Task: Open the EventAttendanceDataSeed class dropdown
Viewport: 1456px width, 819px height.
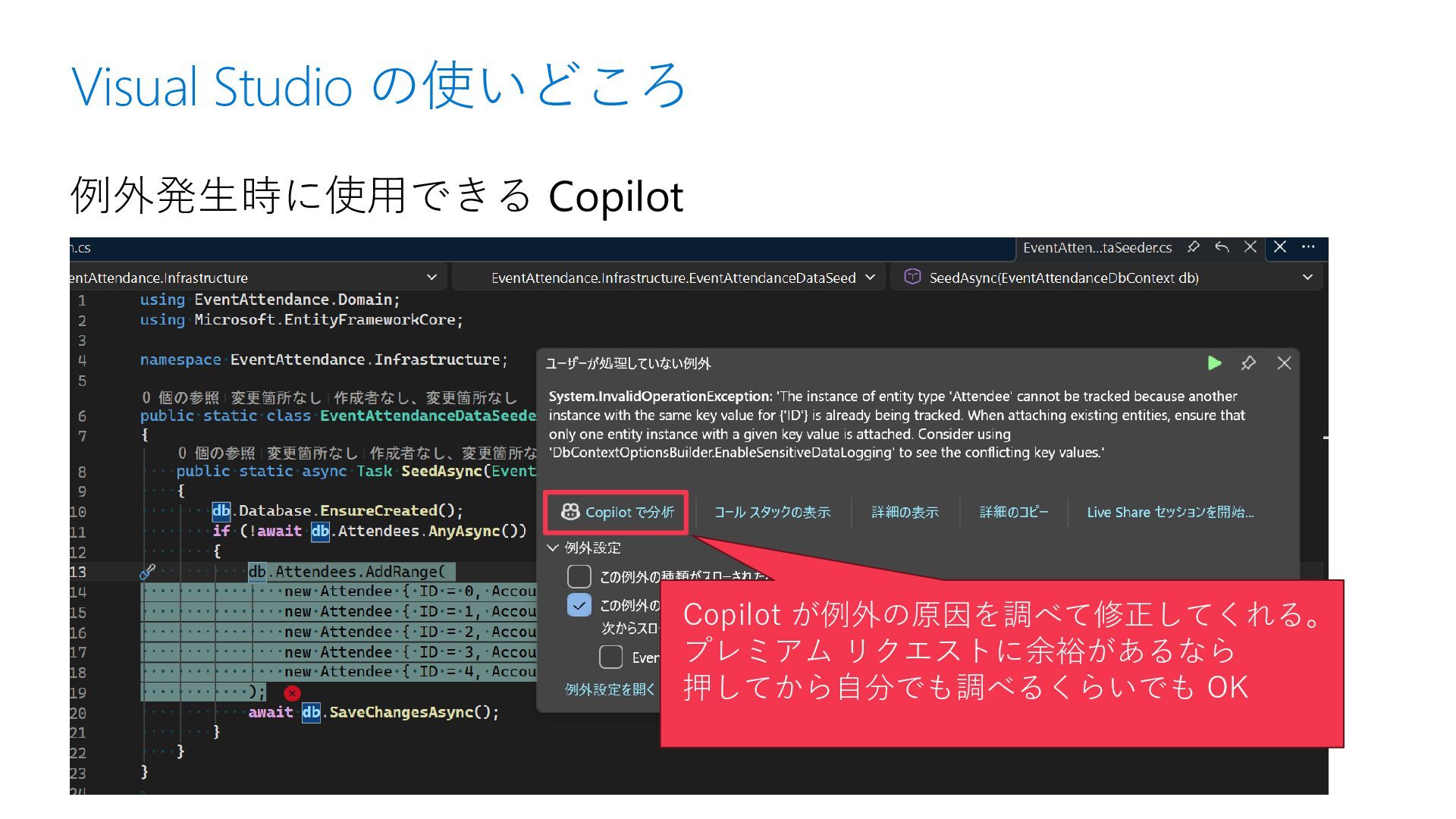Action: click(870, 278)
